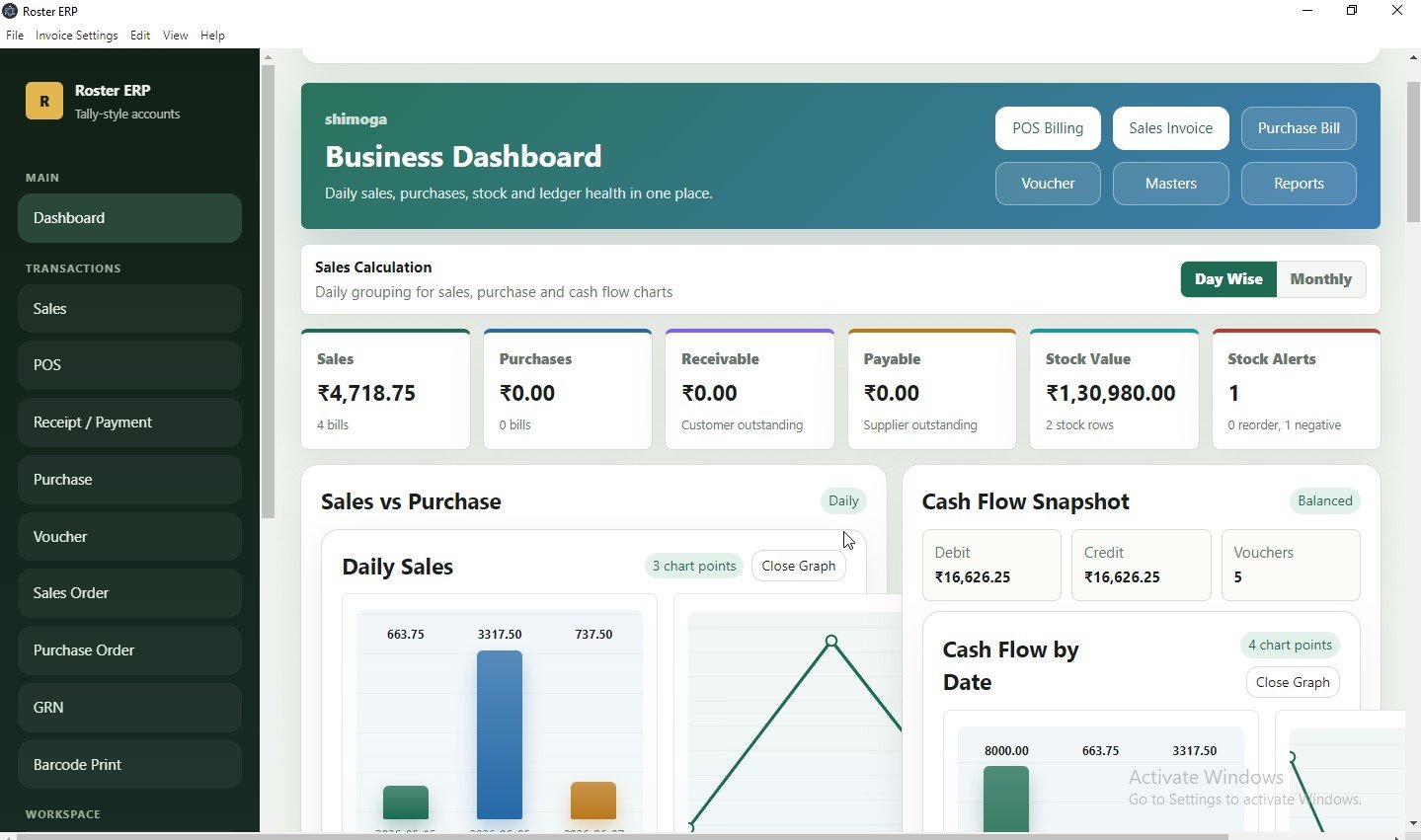Switch sales calculation to Day Wise
Viewport: 1421px width, 840px height.
1228,279
